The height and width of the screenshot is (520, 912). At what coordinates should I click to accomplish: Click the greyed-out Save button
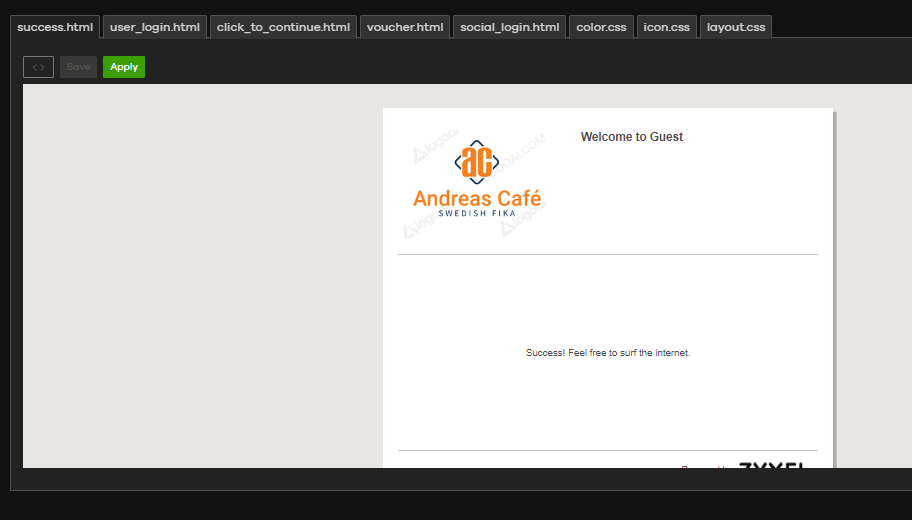[x=78, y=67]
